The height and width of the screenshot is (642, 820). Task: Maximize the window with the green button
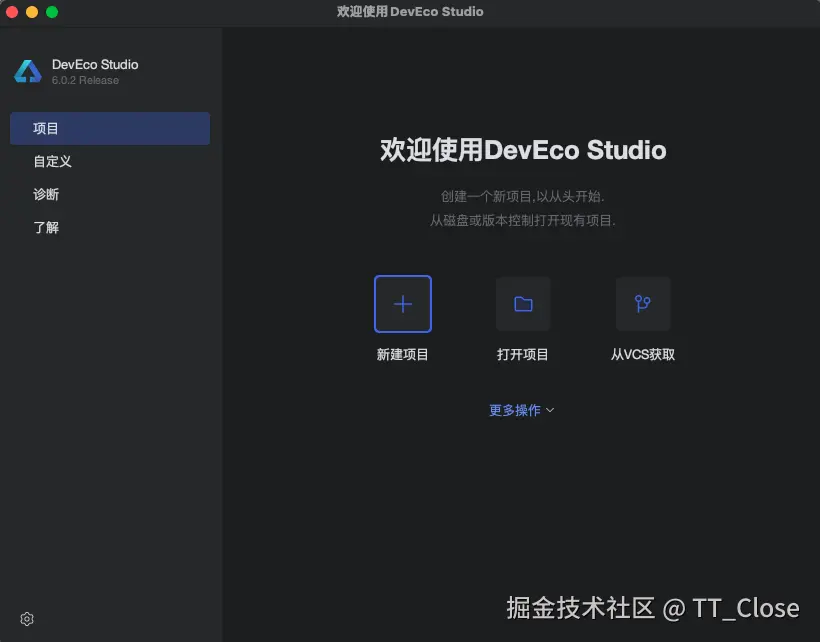coord(52,12)
